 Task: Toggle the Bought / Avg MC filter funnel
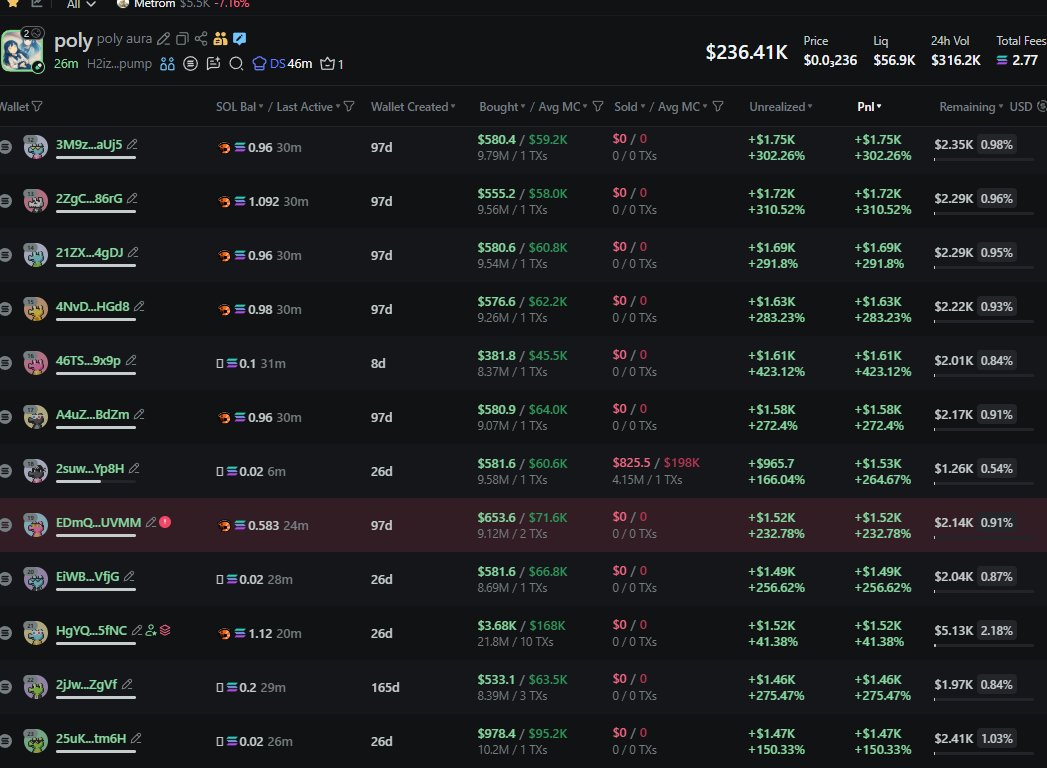pyautogui.click(x=598, y=107)
